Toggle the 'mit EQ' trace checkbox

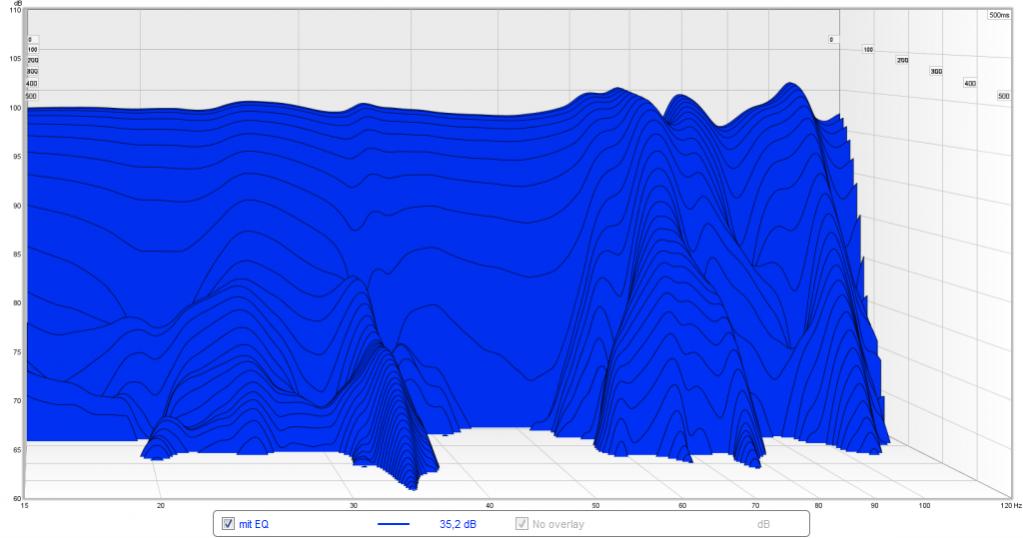click(228, 523)
